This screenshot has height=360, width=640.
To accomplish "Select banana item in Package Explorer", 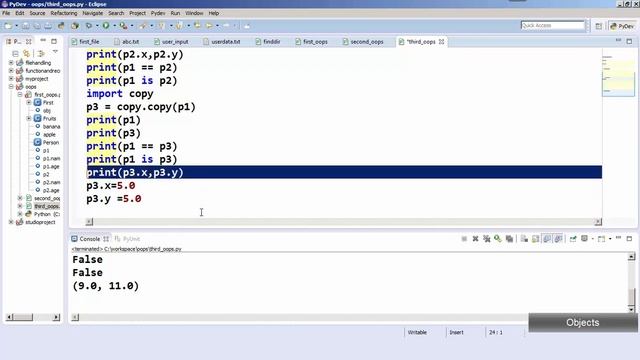I will tap(47, 127).
